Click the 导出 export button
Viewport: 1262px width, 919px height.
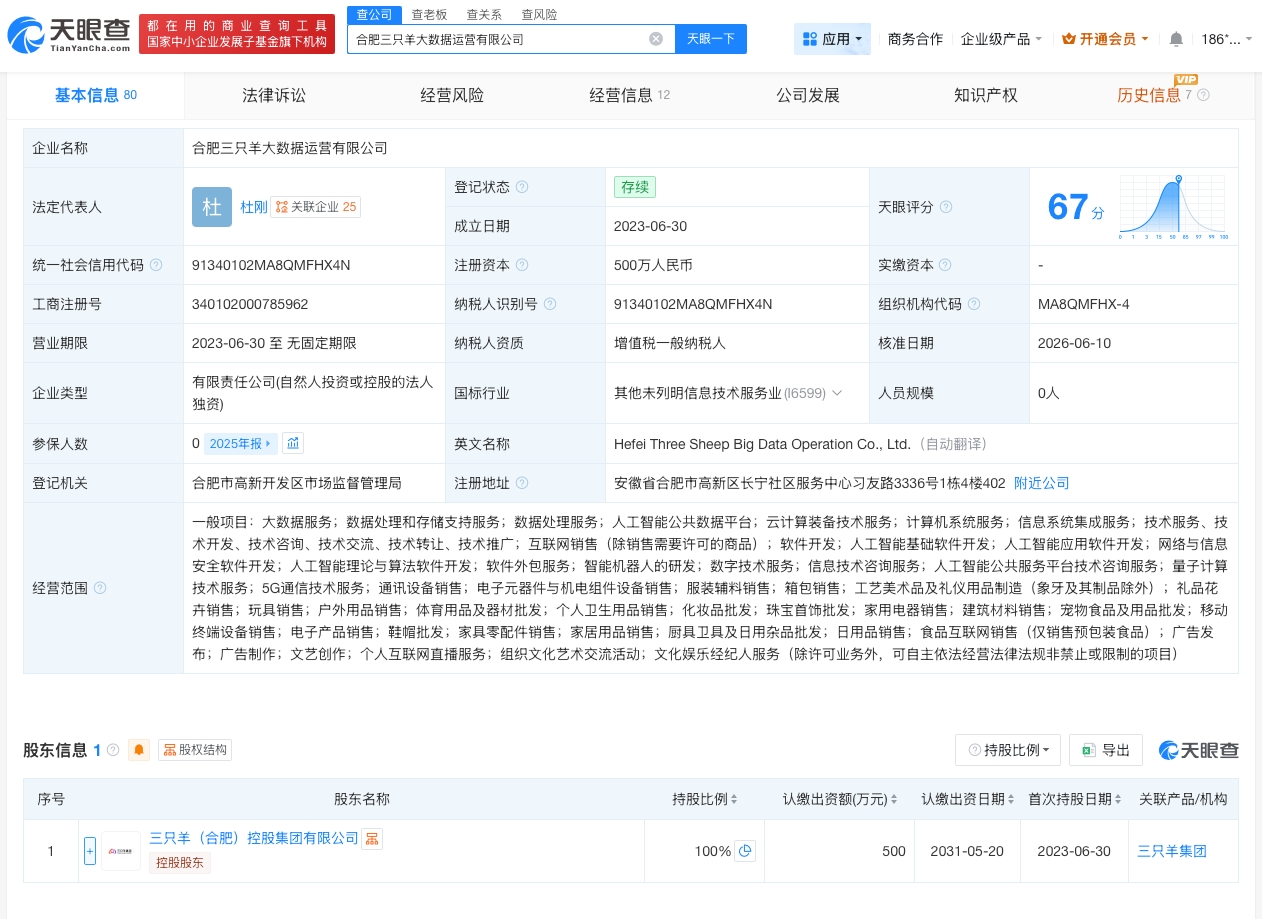tap(1105, 750)
